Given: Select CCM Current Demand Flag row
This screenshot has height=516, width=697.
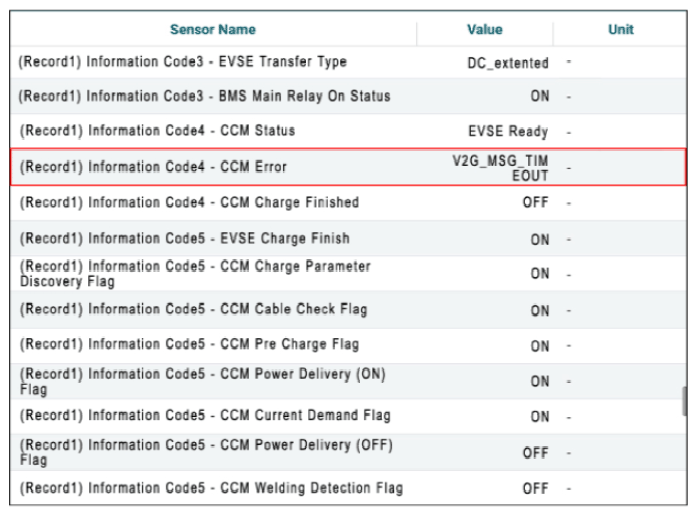Looking at the screenshot, I should click(348, 416).
